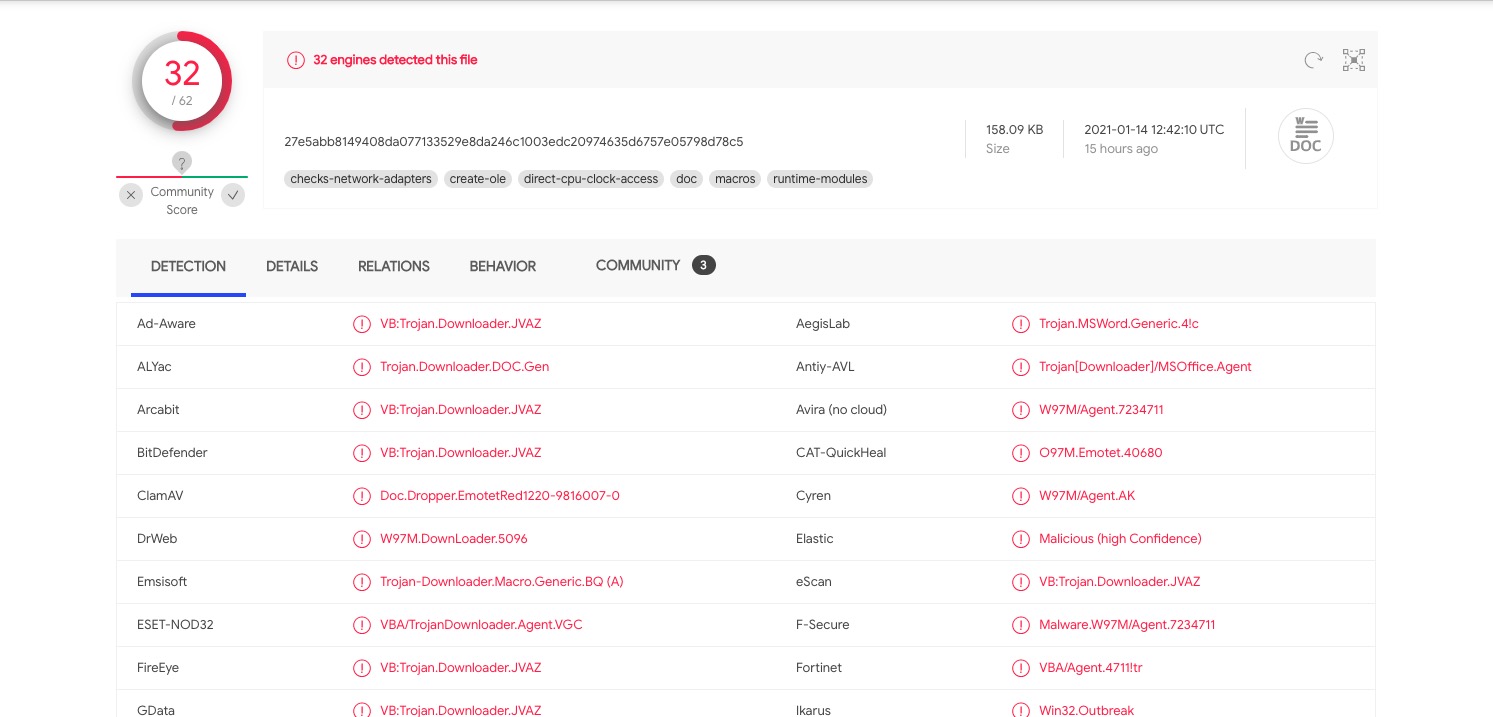The width and height of the screenshot is (1493, 717).
Task: Click the '32 engines detected this file' message
Action: 395,60
